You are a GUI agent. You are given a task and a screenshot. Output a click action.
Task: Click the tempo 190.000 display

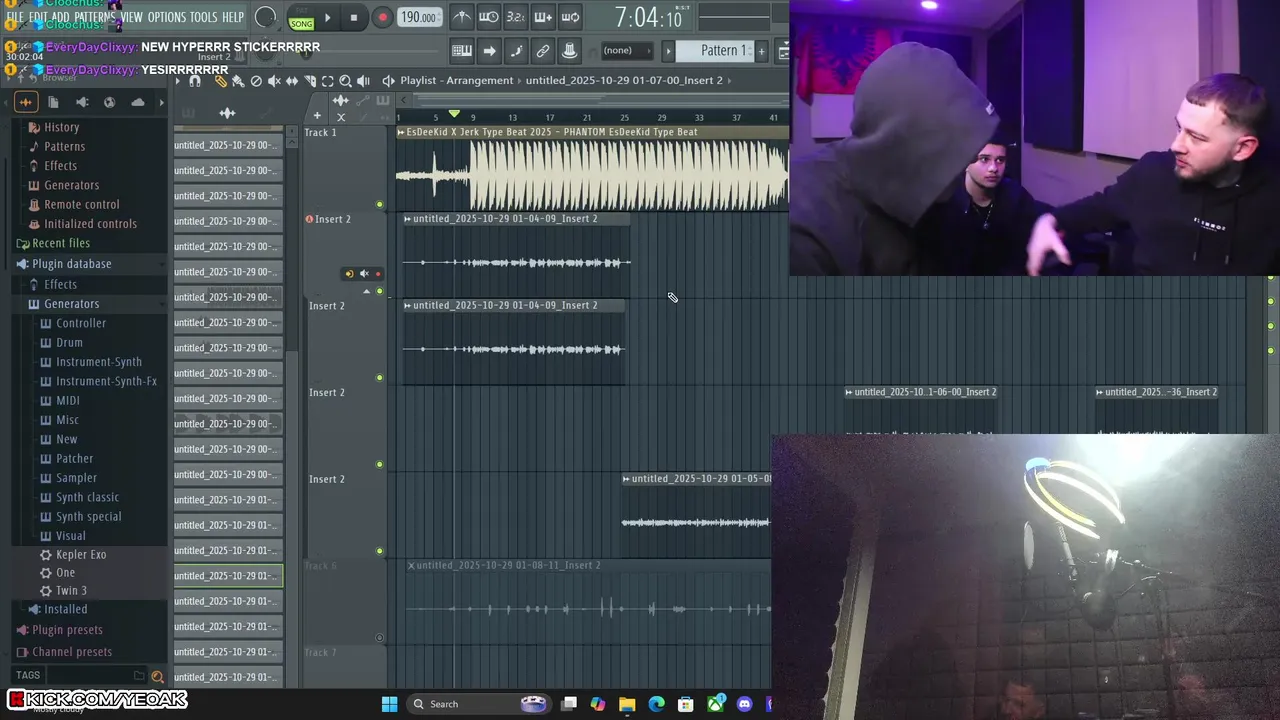point(419,17)
